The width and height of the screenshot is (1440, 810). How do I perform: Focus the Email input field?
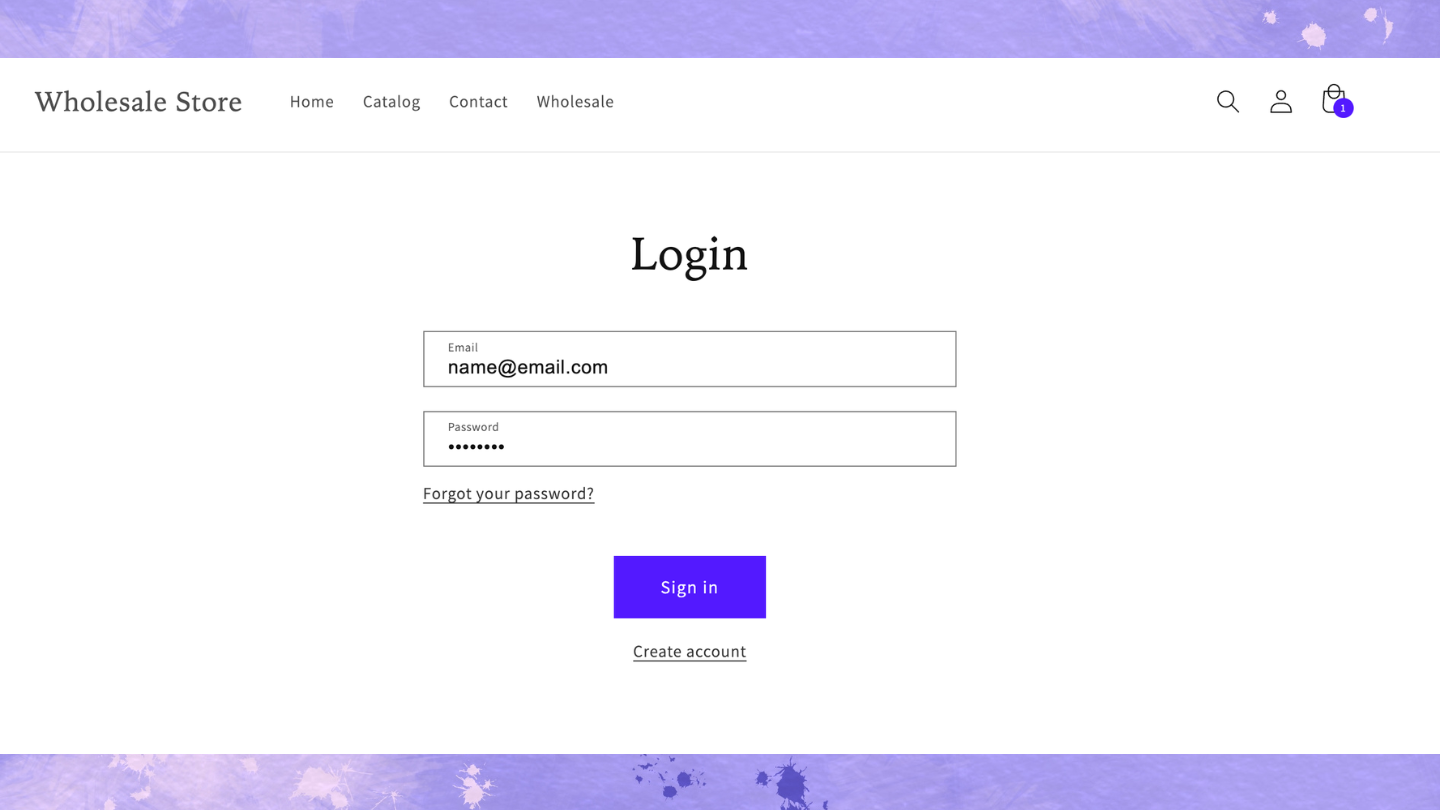(690, 359)
